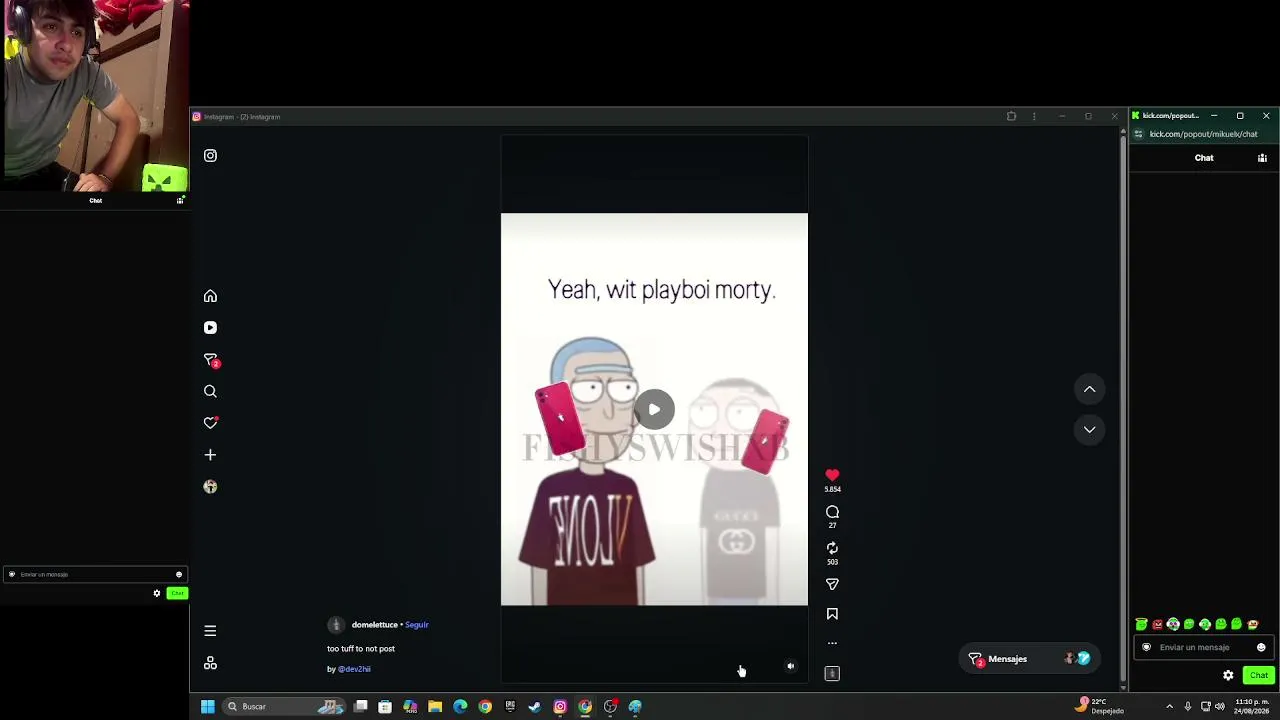Go to Instagram Home feed
This screenshot has height=720, width=1280.
[210, 296]
